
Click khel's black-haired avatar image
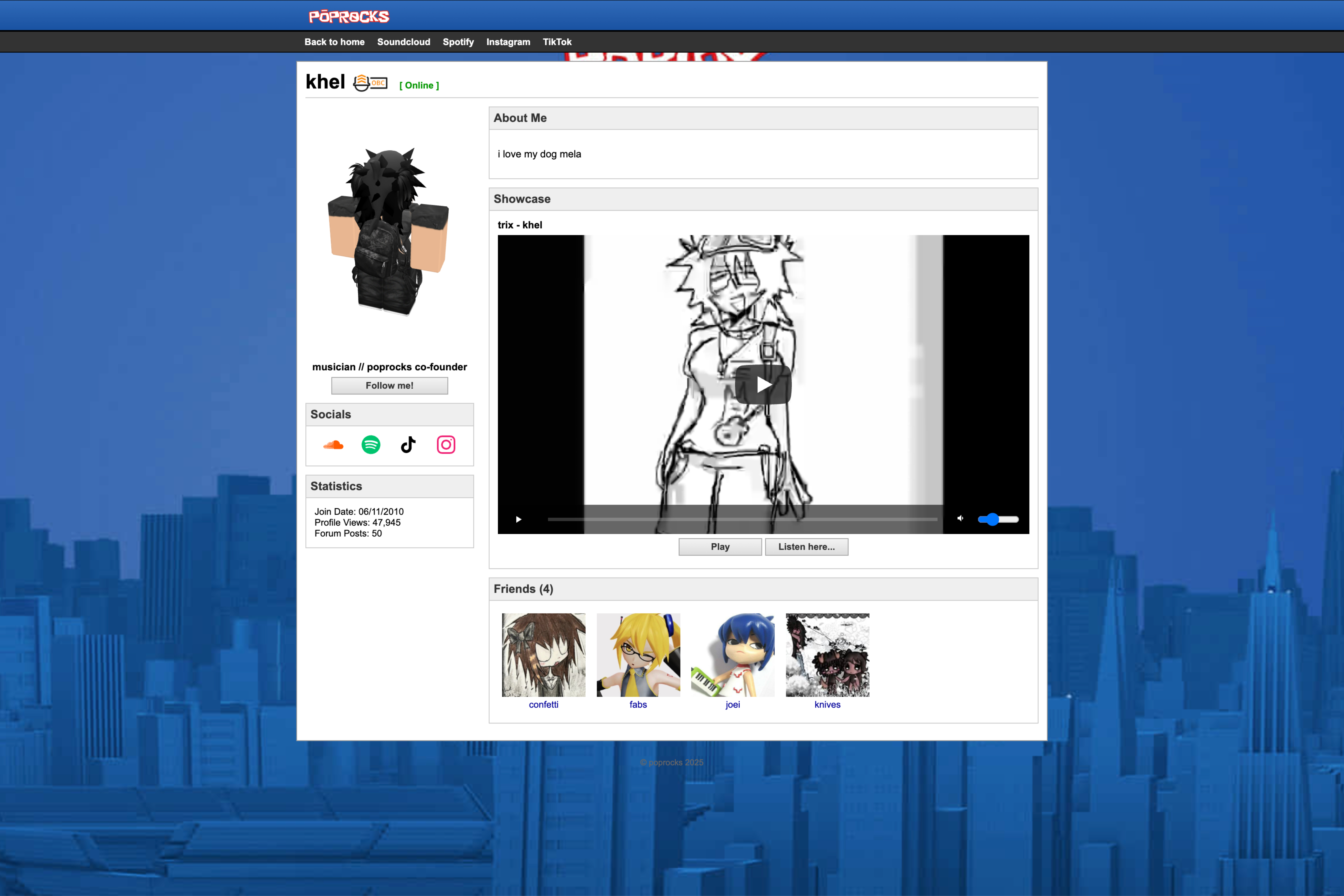[x=389, y=231]
